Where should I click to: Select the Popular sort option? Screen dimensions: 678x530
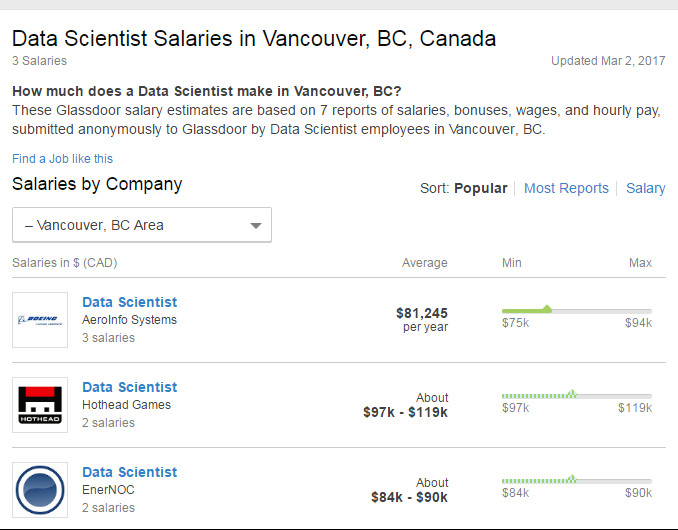[480, 188]
